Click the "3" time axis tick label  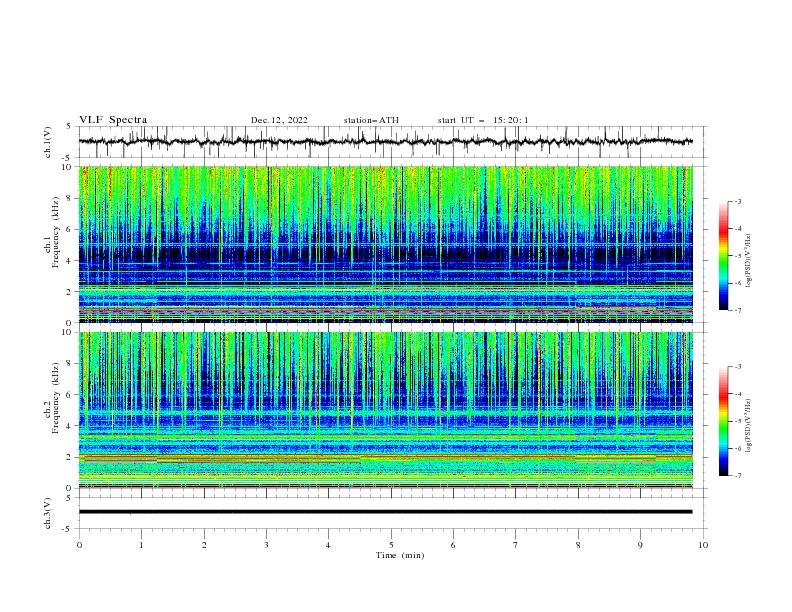(x=266, y=545)
